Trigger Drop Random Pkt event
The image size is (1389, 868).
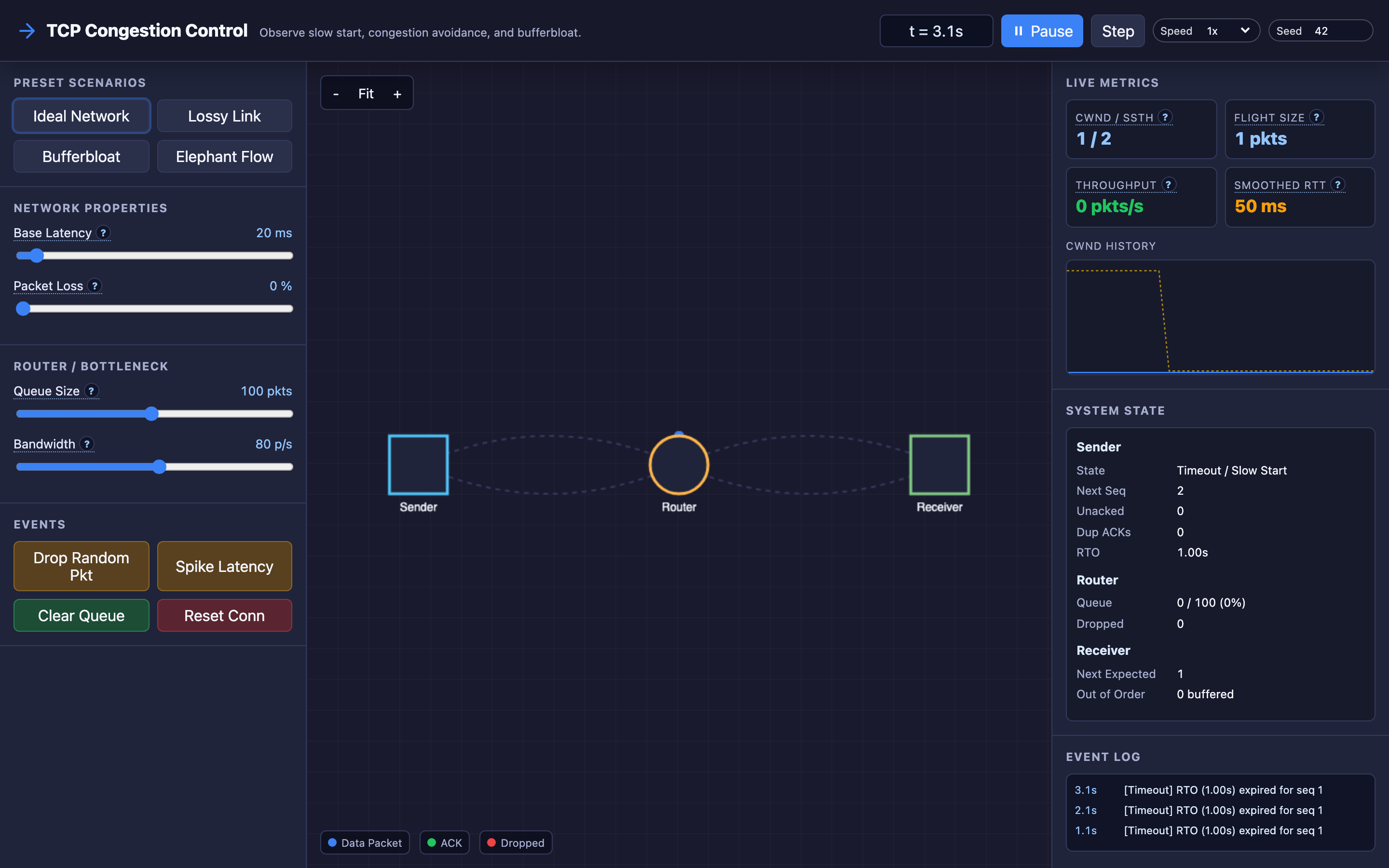point(82,566)
